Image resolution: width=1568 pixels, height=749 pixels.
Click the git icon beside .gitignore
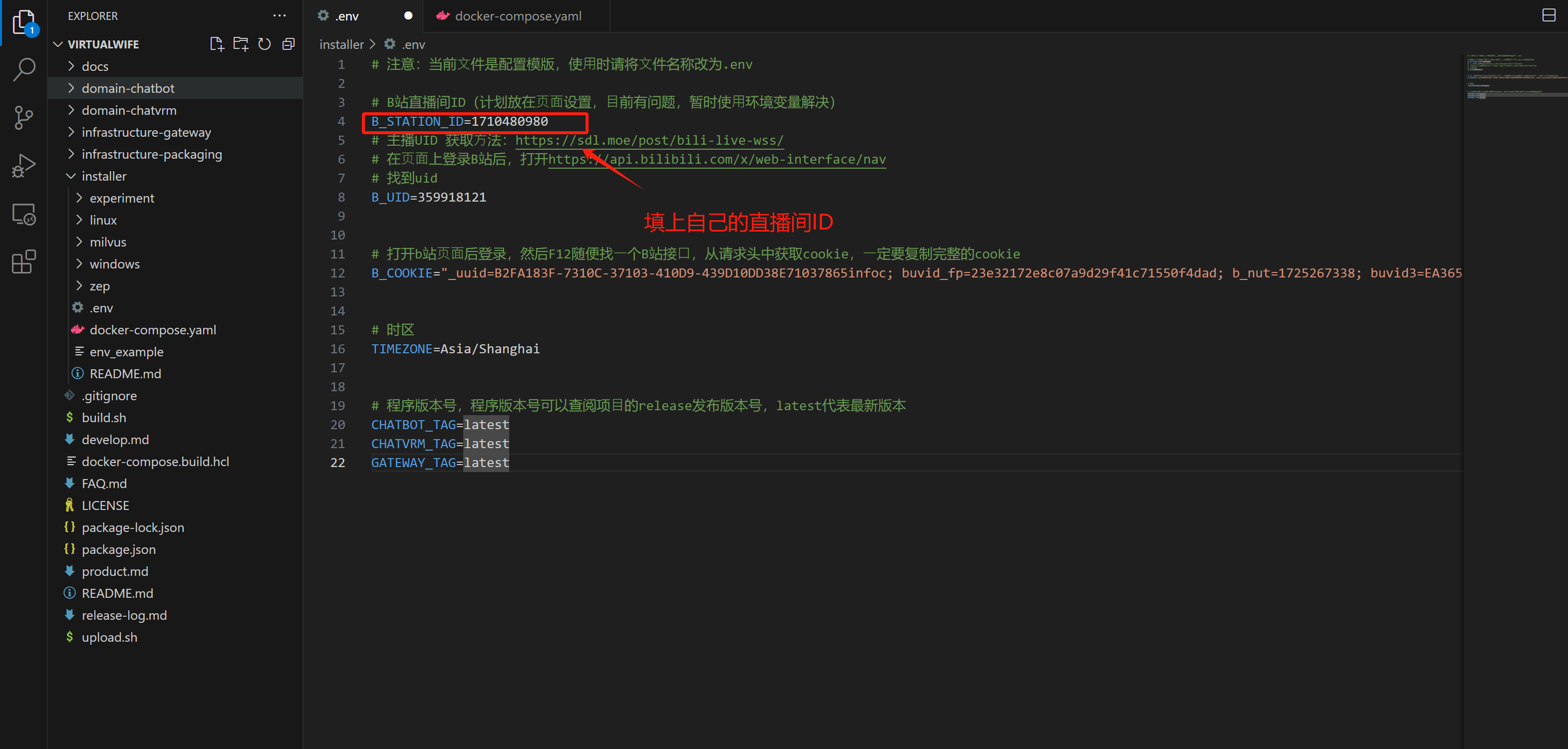(69, 396)
